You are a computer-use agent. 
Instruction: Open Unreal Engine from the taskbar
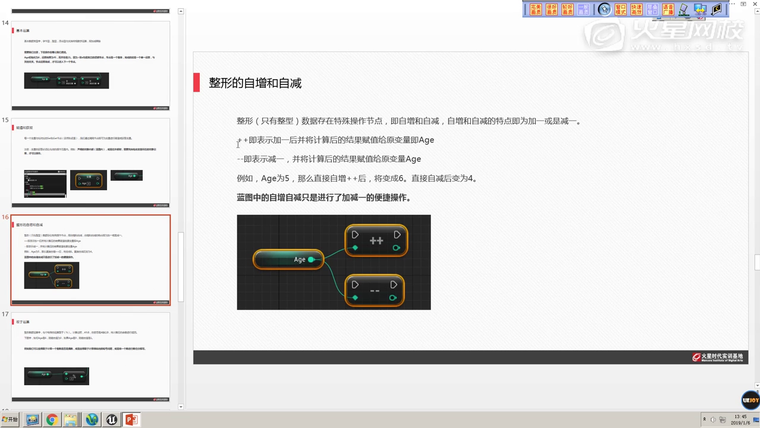(111, 419)
